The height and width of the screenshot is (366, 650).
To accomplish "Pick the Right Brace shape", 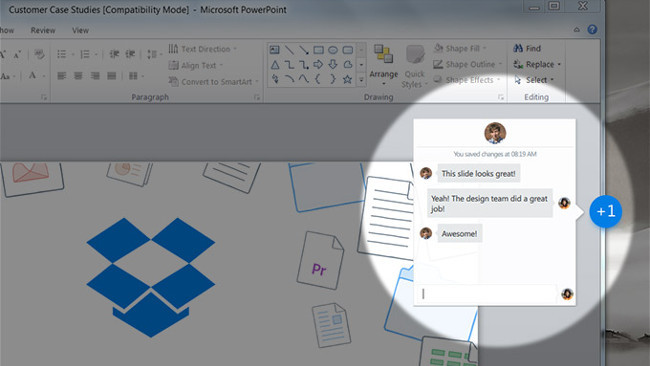I will pos(333,79).
